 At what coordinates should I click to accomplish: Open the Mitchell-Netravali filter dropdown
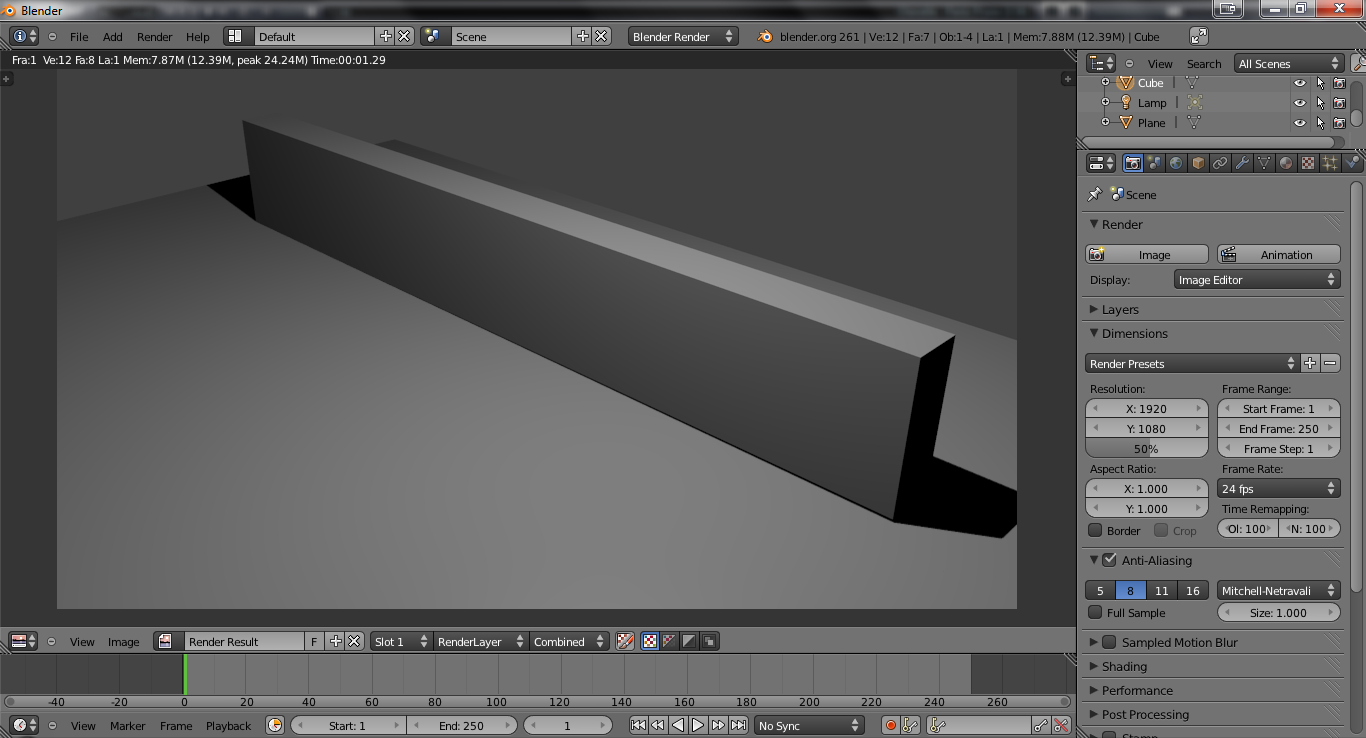[1279, 590]
